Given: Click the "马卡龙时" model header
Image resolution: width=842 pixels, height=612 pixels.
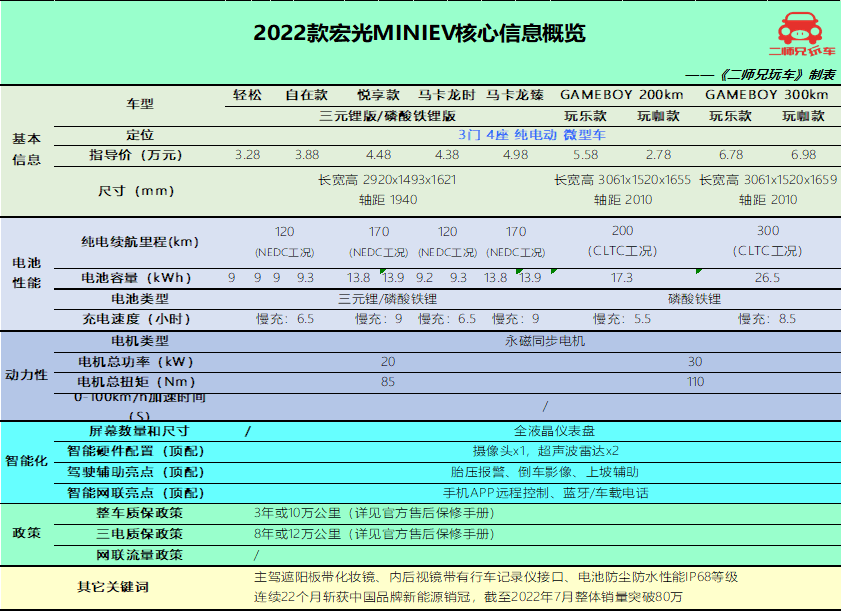Looking at the screenshot, I should (447, 95).
